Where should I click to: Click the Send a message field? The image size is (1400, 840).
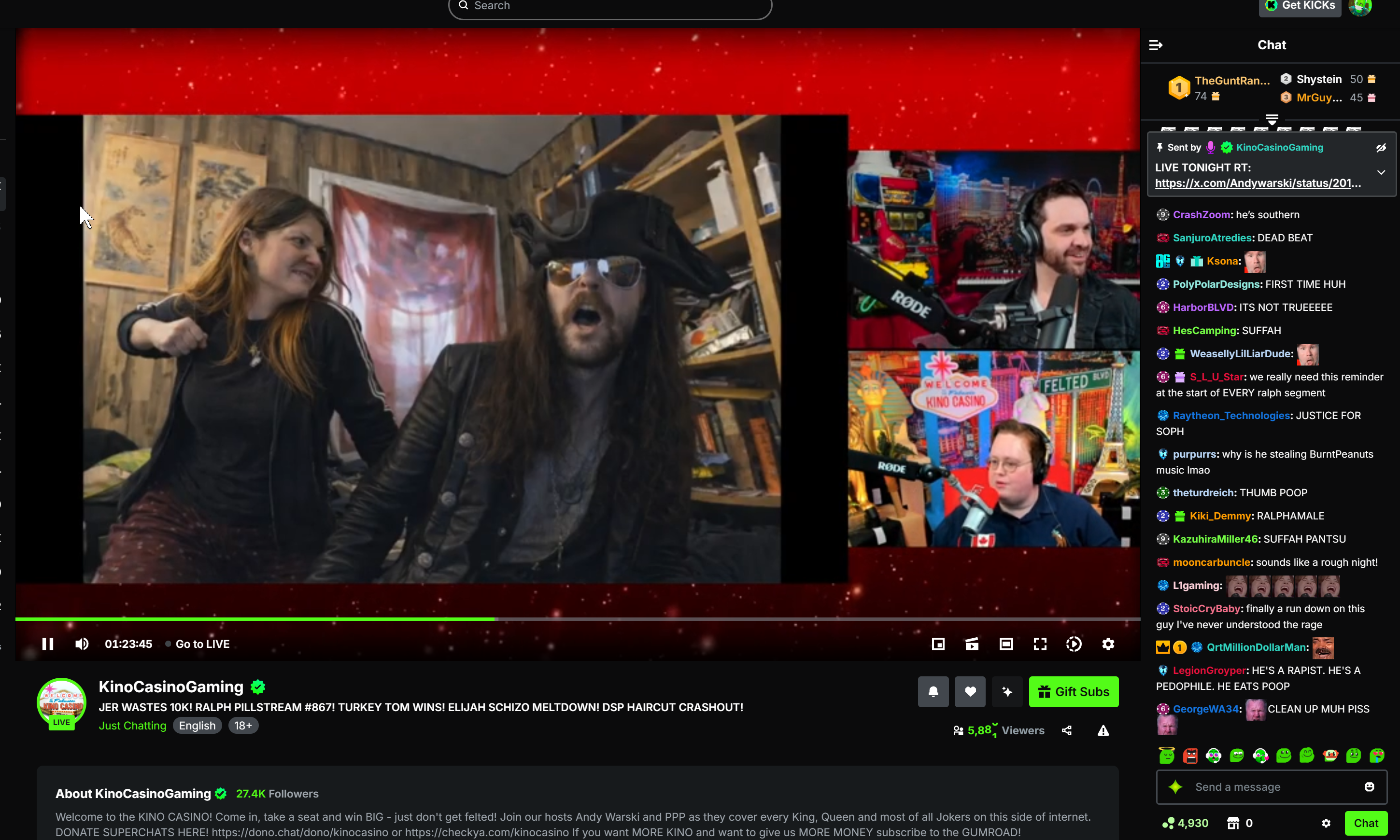point(1272,787)
